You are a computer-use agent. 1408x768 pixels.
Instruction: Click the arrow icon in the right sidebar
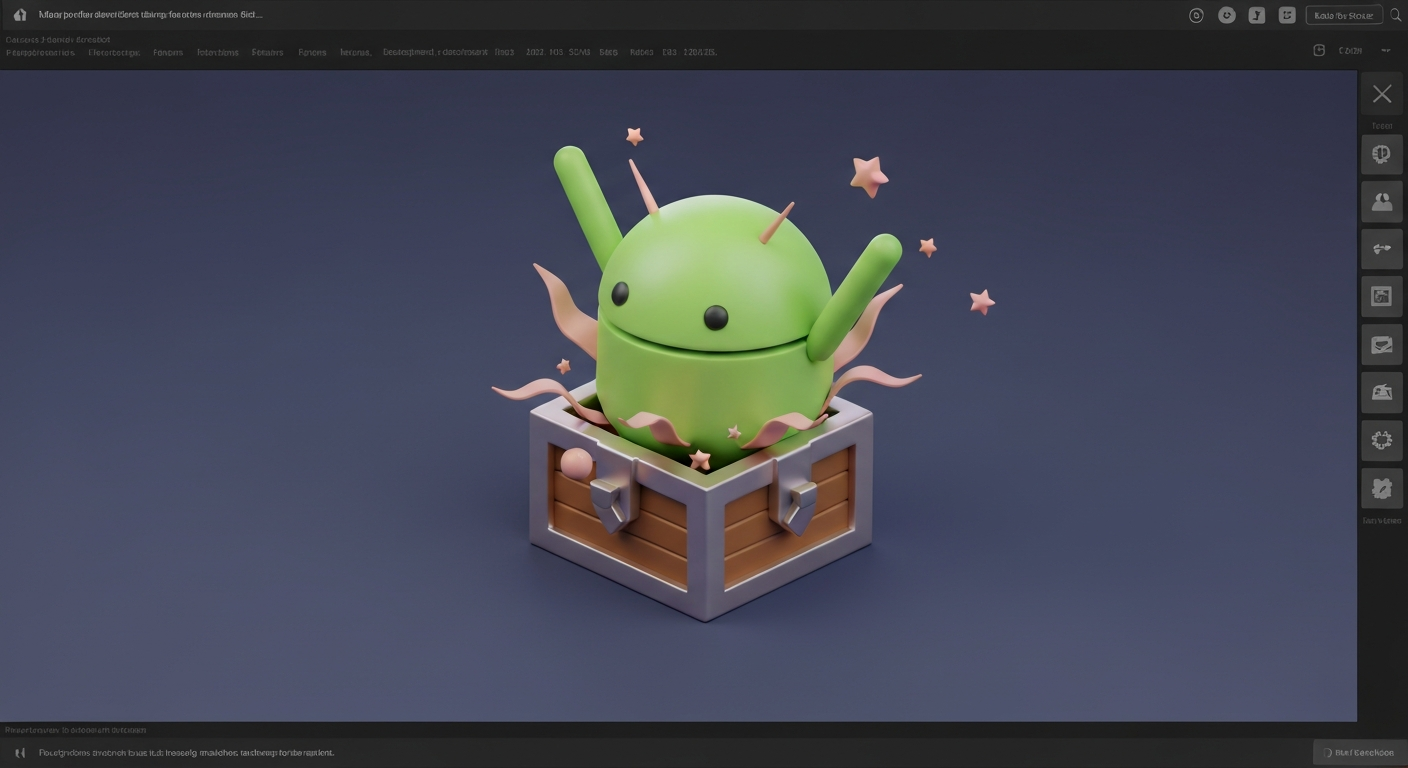1381,249
